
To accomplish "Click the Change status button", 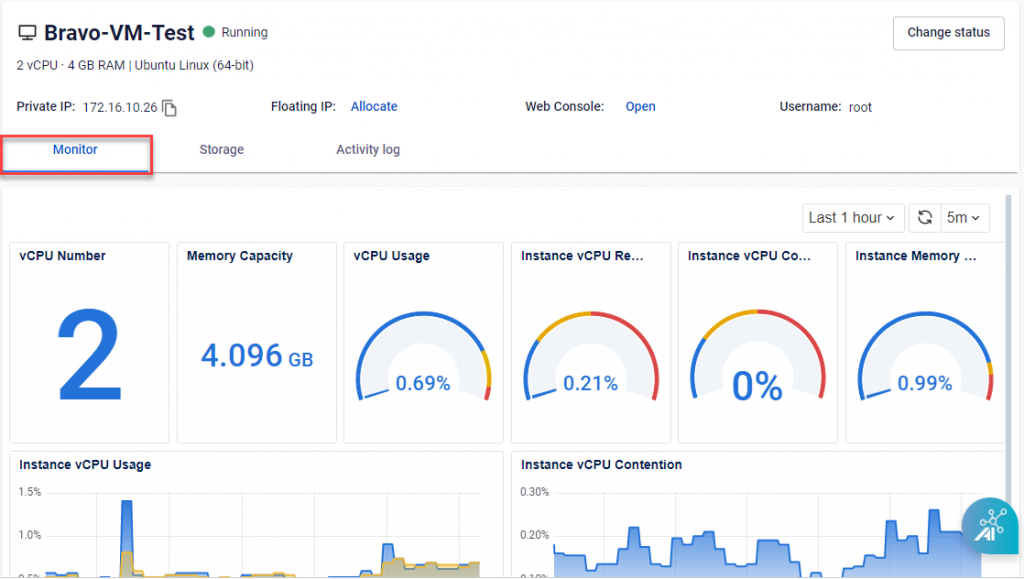I will point(947,33).
